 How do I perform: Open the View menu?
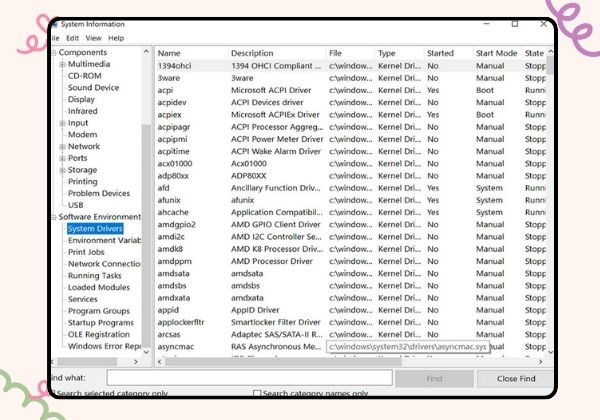(93, 38)
